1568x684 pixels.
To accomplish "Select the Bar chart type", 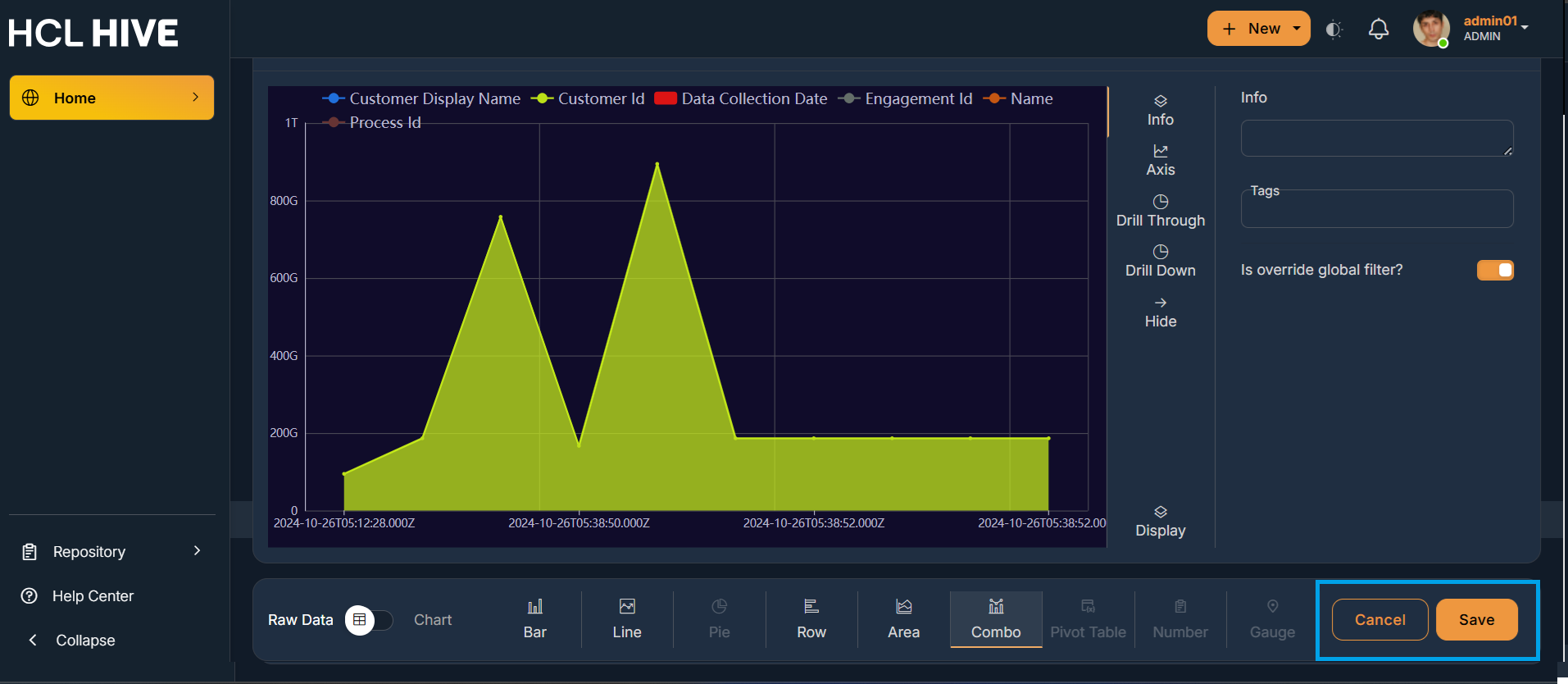I will pyautogui.click(x=534, y=619).
